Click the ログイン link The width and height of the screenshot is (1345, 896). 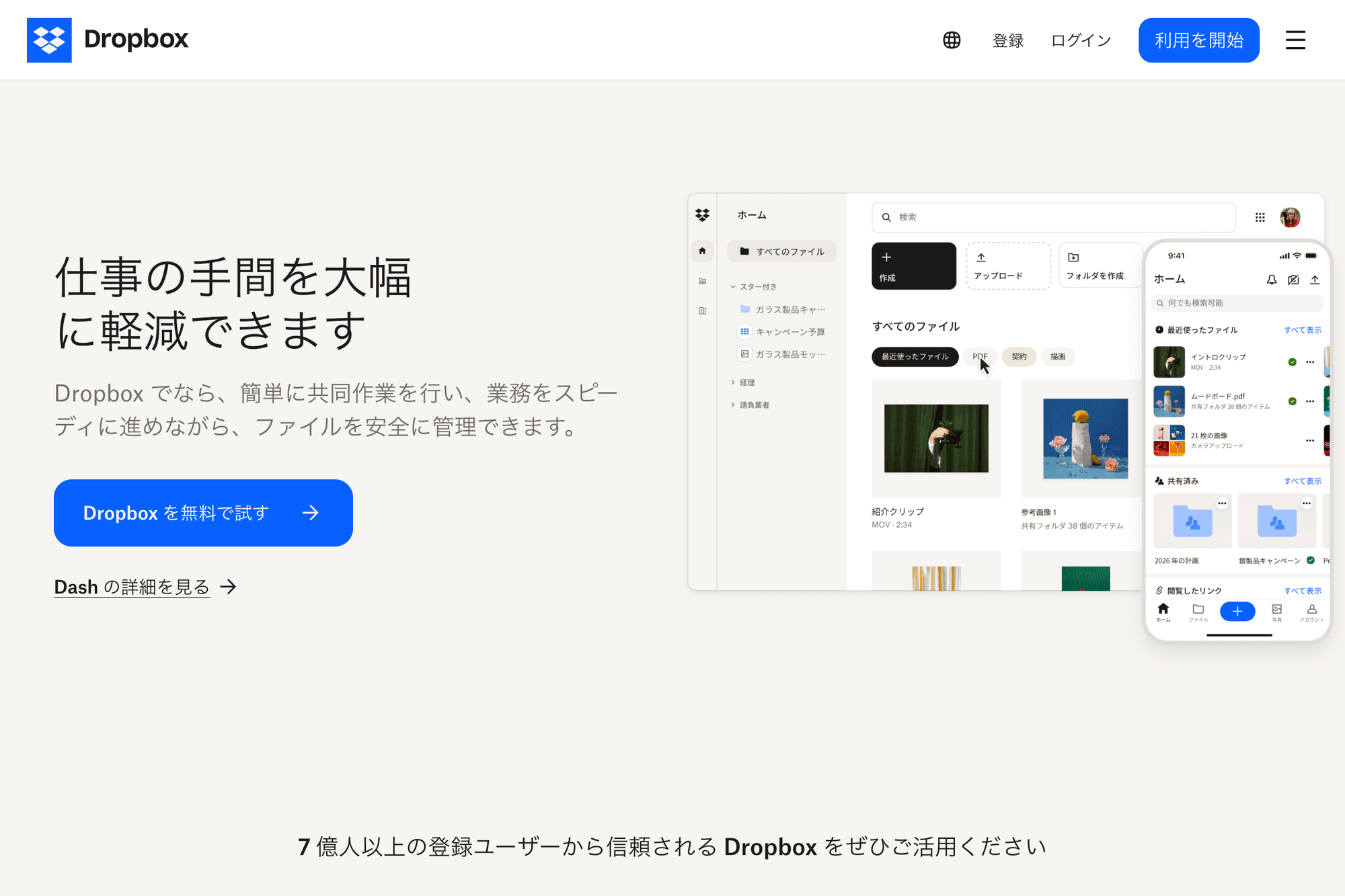(1081, 40)
